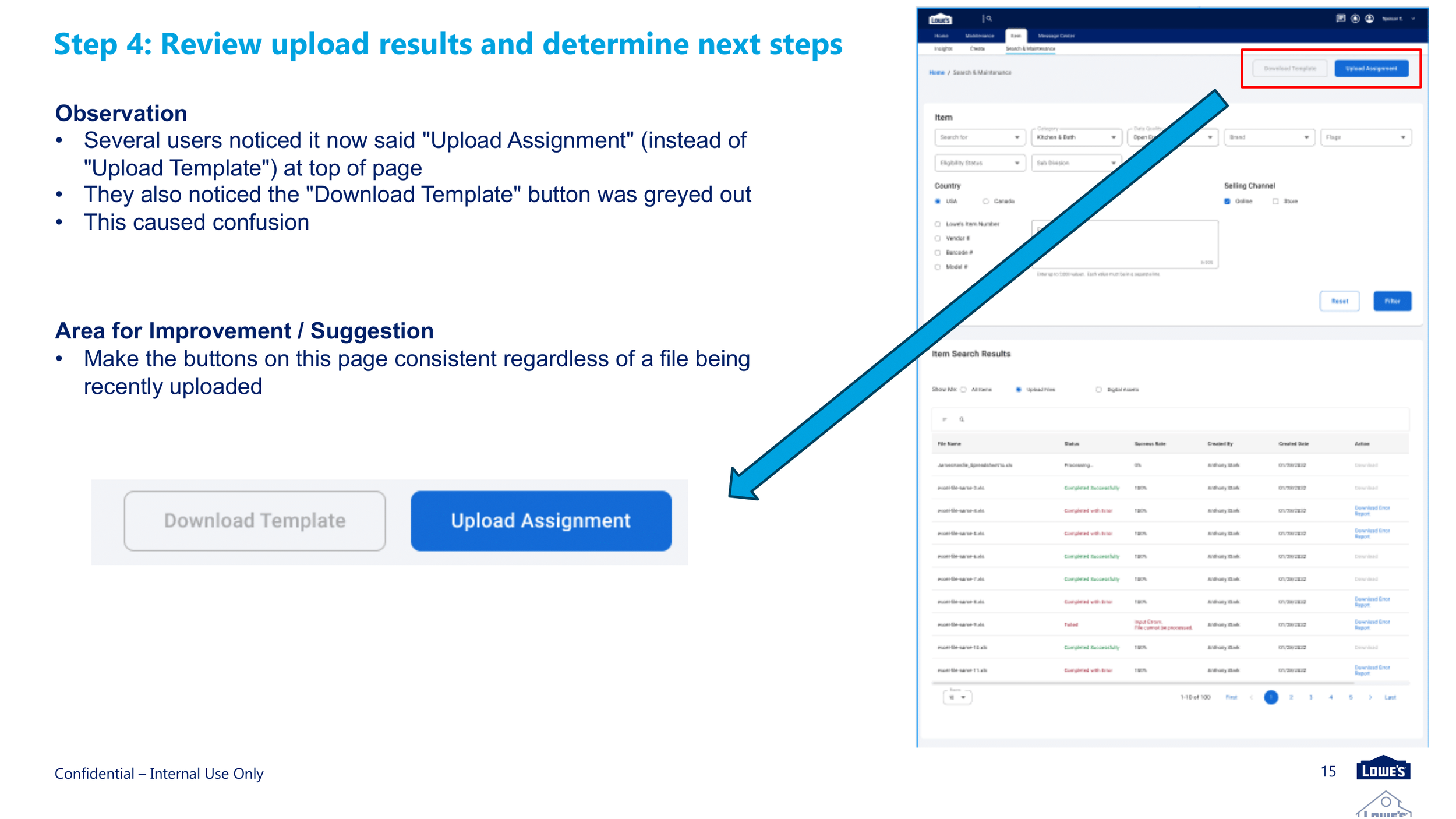The image size is (1456, 819).
Task: Click the table filter list icon
Action: [945, 419]
